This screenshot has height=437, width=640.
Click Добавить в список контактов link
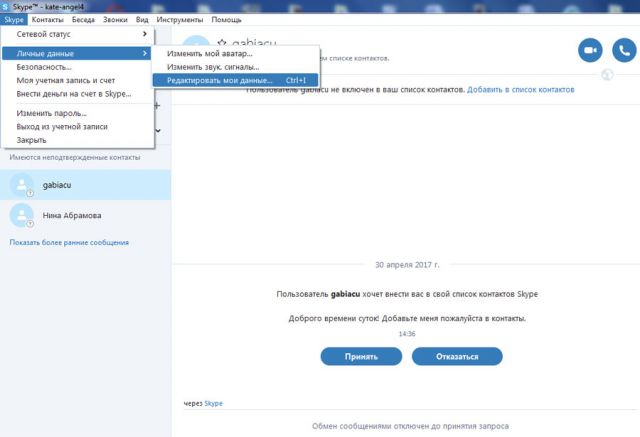(x=520, y=89)
